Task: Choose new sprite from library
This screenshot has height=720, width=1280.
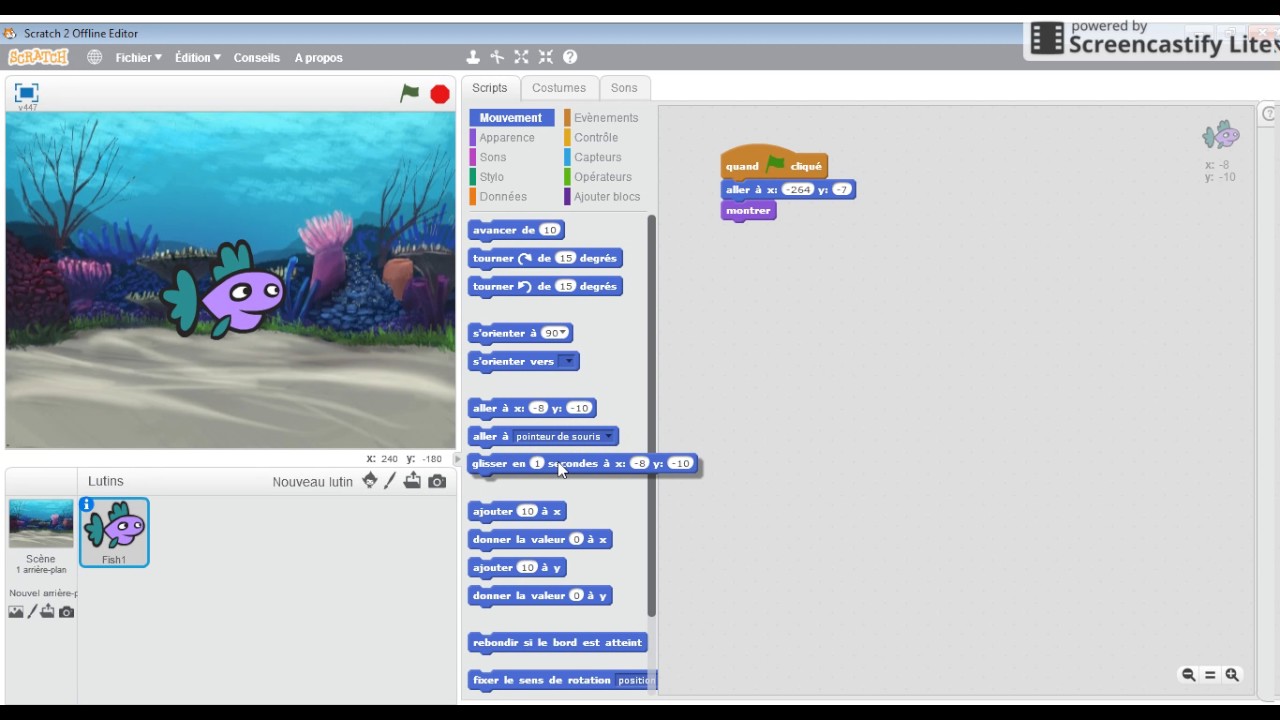Action: [x=370, y=481]
